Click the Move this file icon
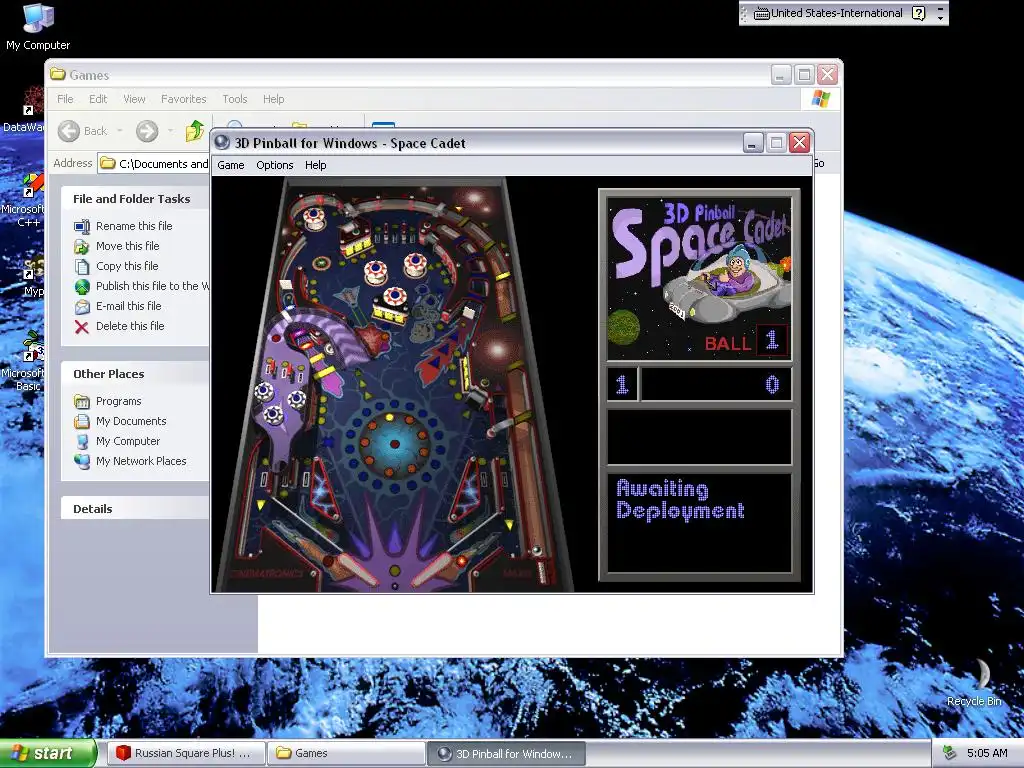This screenshot has width=1024, height=768. click(x=82, y=247)
